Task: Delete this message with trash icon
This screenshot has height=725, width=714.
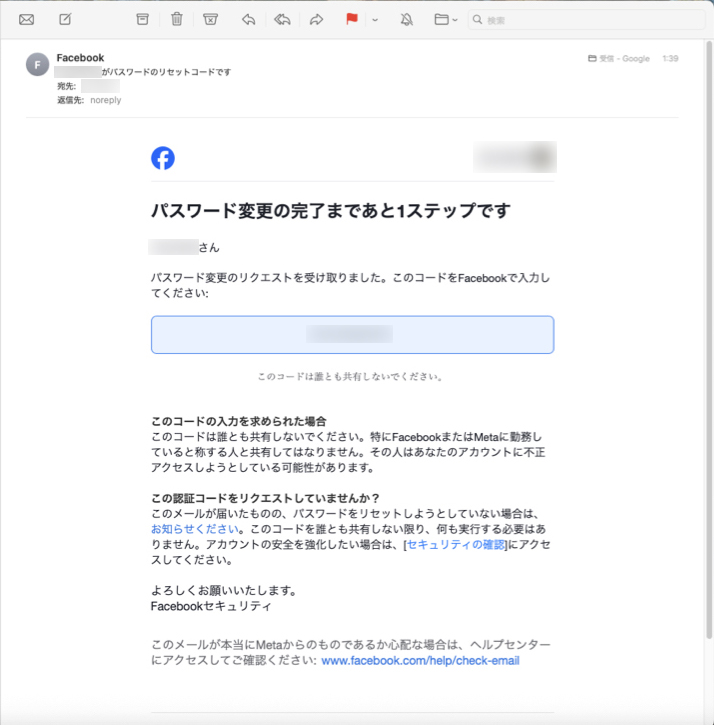Action: 177,19
